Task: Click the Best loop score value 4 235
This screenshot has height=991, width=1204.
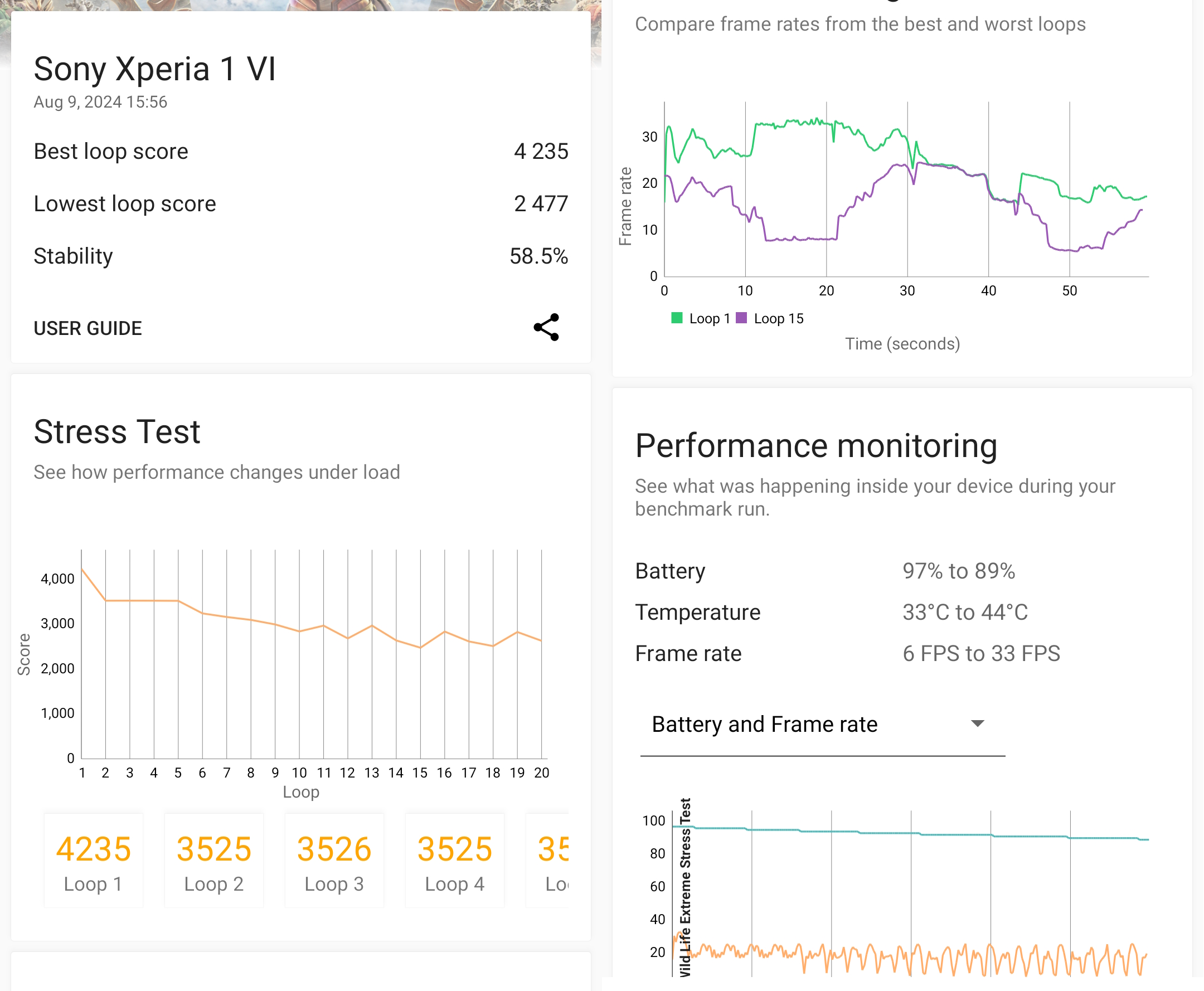Action: coord(540,151)
